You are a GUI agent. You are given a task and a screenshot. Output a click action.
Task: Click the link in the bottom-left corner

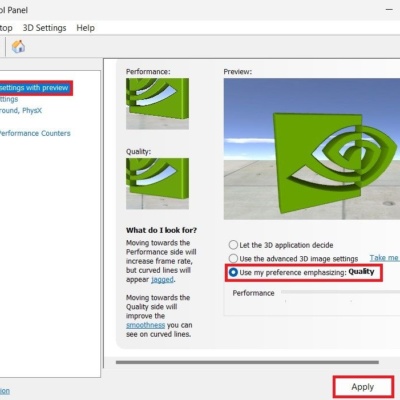[5, 391]
